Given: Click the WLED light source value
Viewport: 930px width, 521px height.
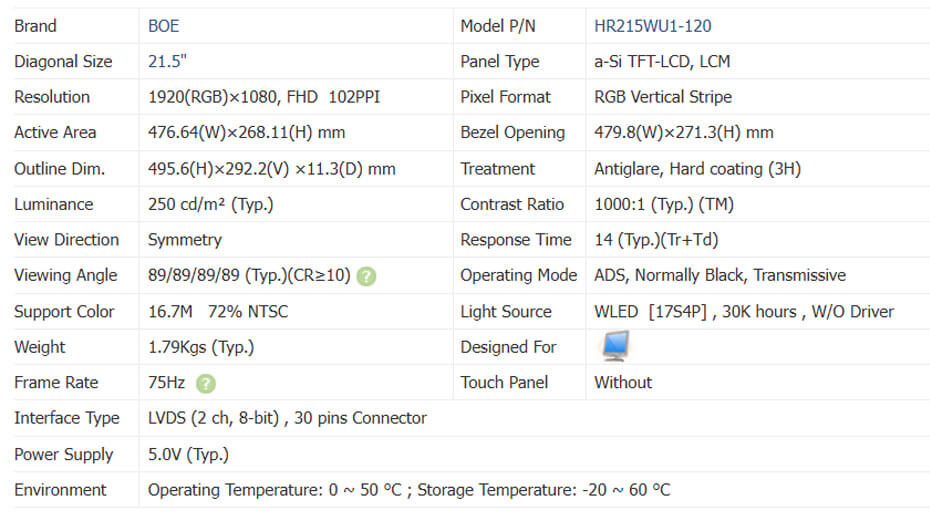Looking at the screenshot, I should 744,311.
